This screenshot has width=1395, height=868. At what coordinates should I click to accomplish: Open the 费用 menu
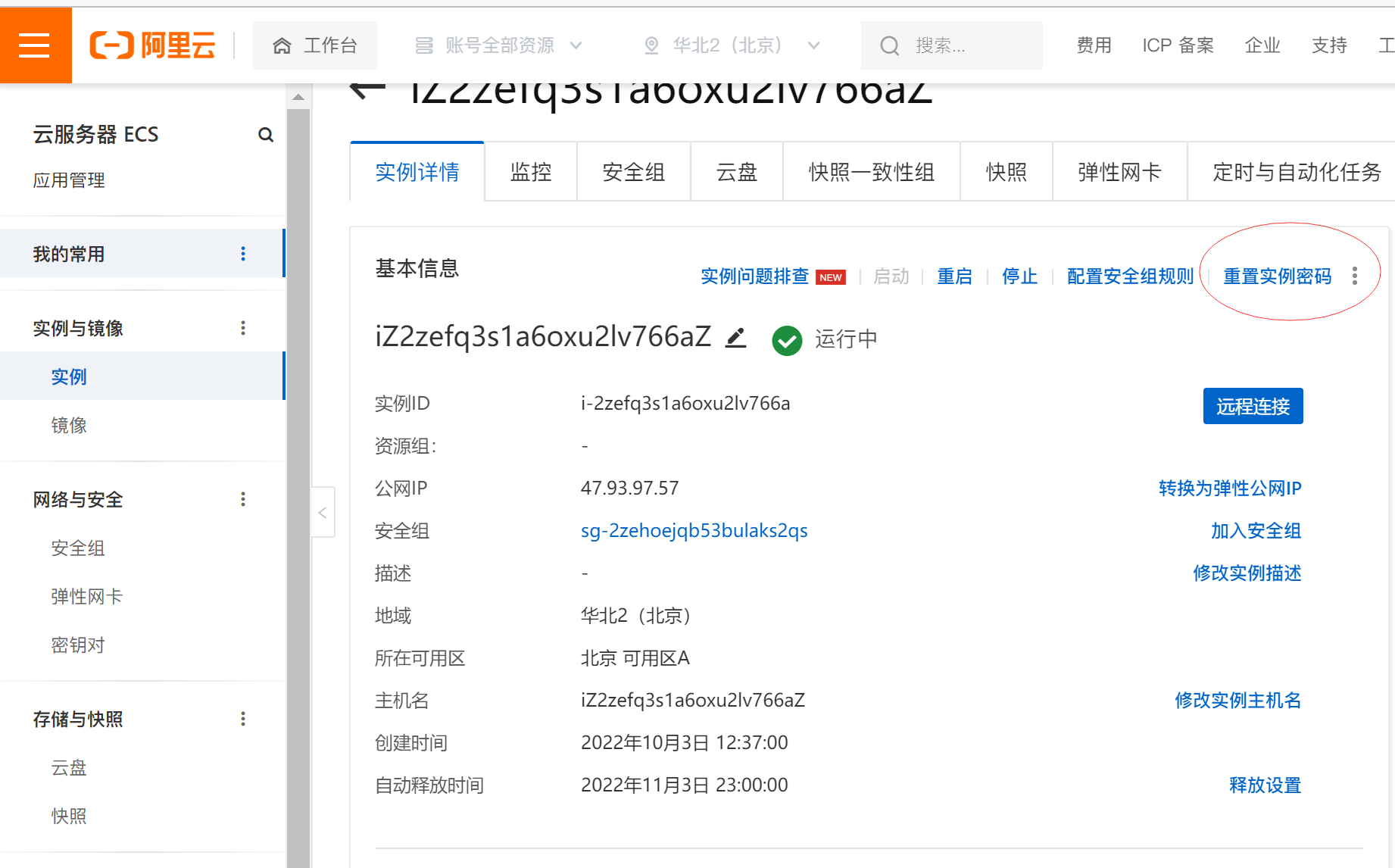[x=1094, y=45]
